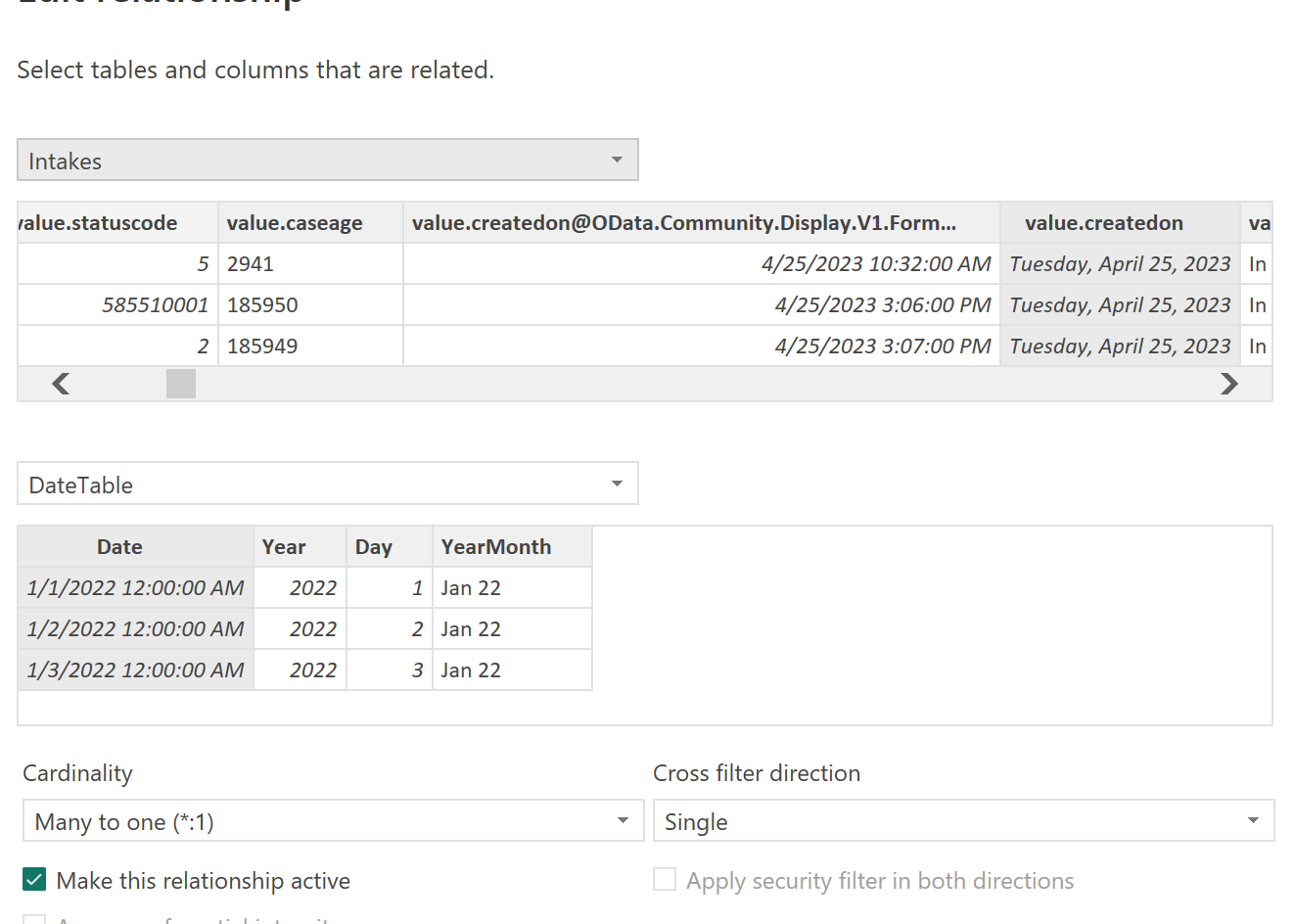
Task: Open the DateTable table dropdown
Action: tap(328, 484)
